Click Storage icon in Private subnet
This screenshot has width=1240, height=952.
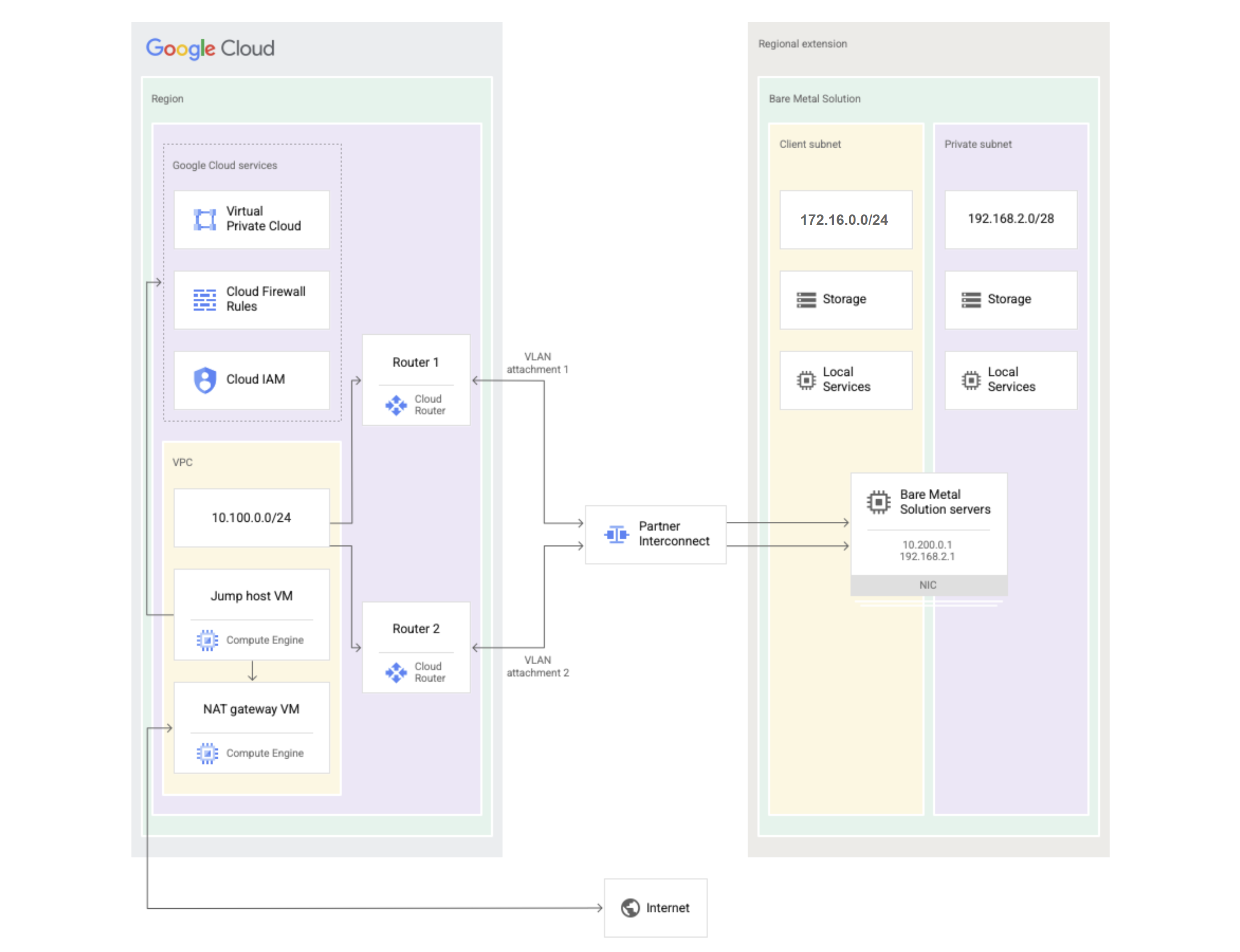[971, 300]
